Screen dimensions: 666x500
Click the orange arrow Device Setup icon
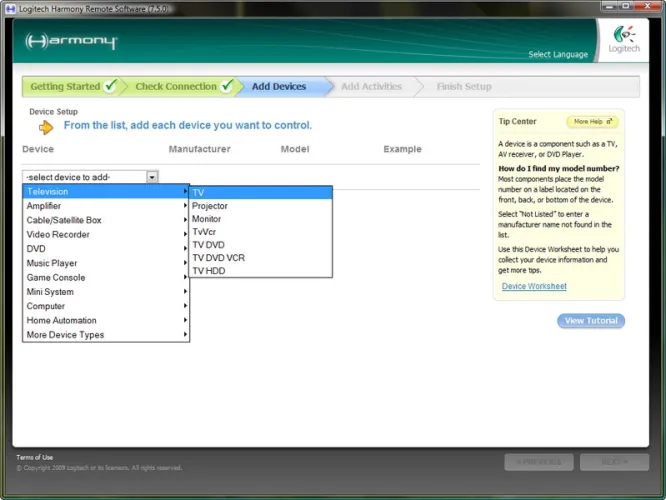(46, 127)
